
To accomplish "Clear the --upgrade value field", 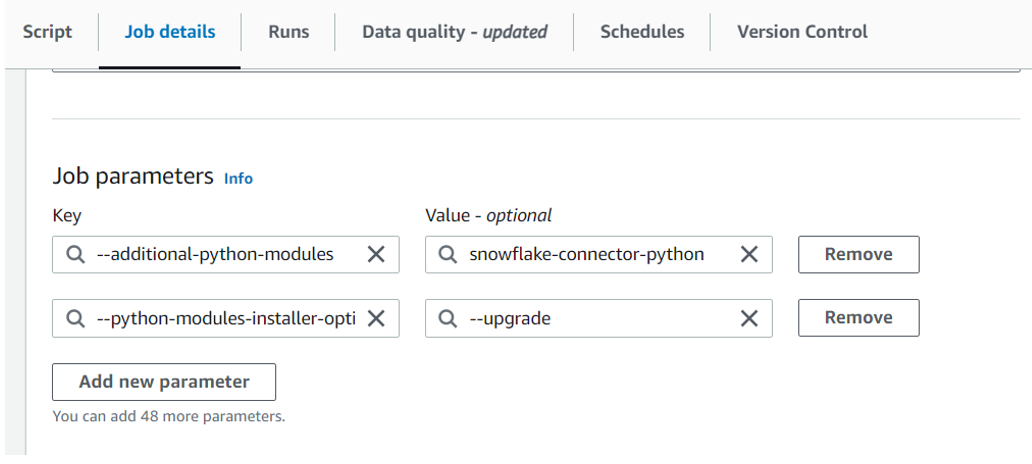I will coord(749,319).
